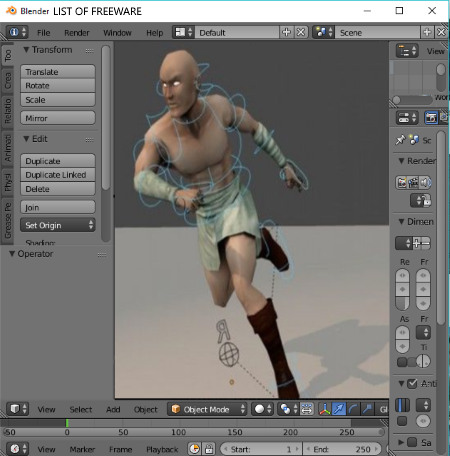Image resolution: width=450 pixels, height=456 pixels.
Task: Collapse the Transform panel
Action: 26,50
